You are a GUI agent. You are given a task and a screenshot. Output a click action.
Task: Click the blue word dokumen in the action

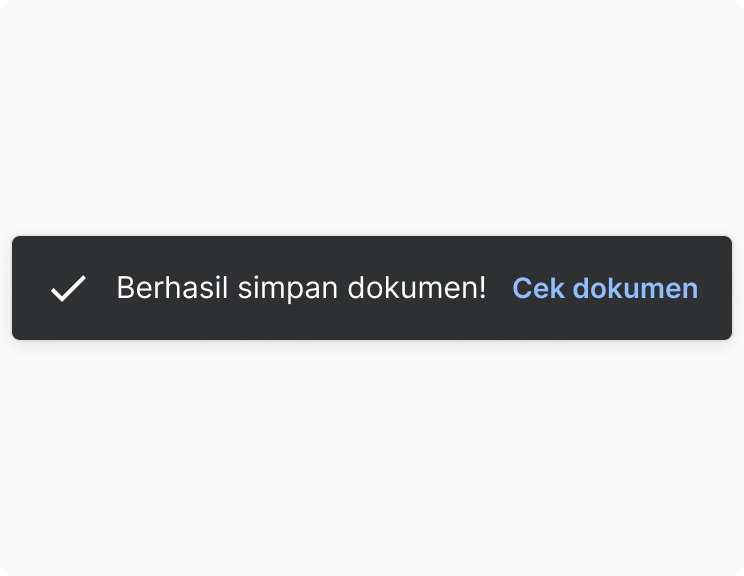click(x=635, y=288)
